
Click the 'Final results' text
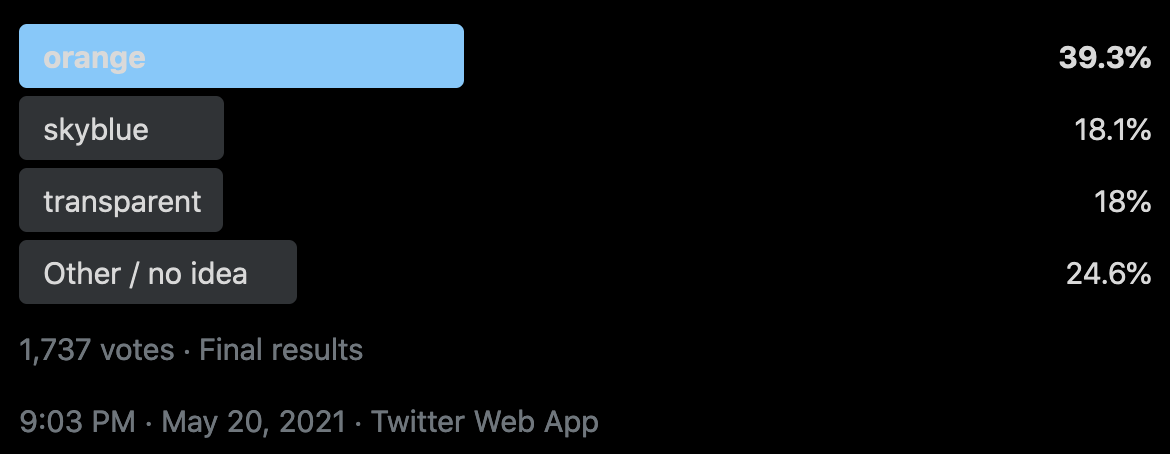(x=281, y=350)
